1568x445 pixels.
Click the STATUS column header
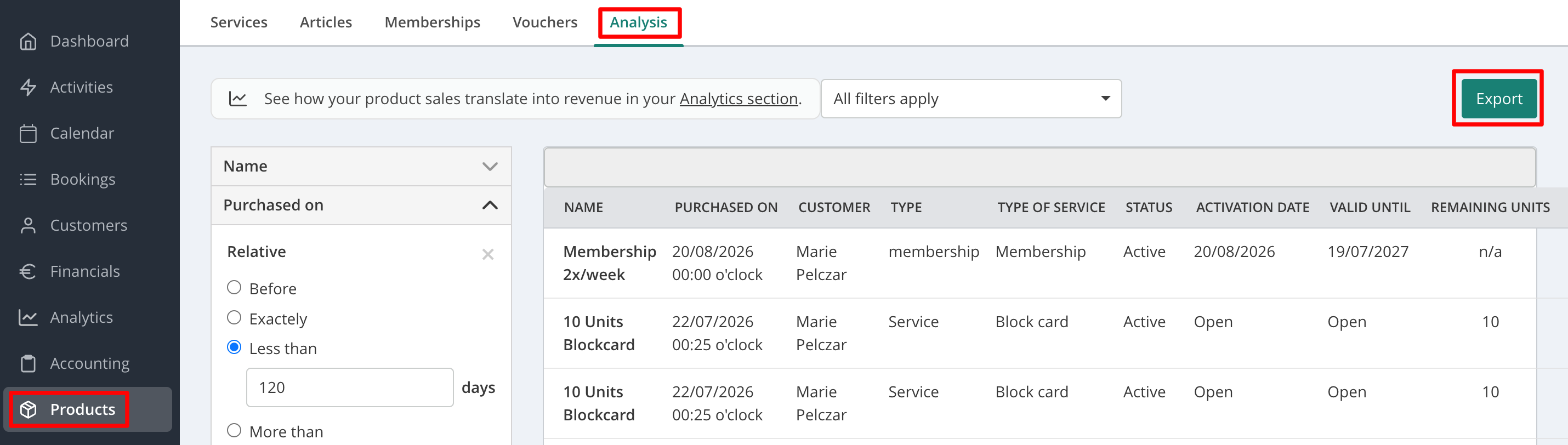pyautogui.click(x=1149, y=208)
